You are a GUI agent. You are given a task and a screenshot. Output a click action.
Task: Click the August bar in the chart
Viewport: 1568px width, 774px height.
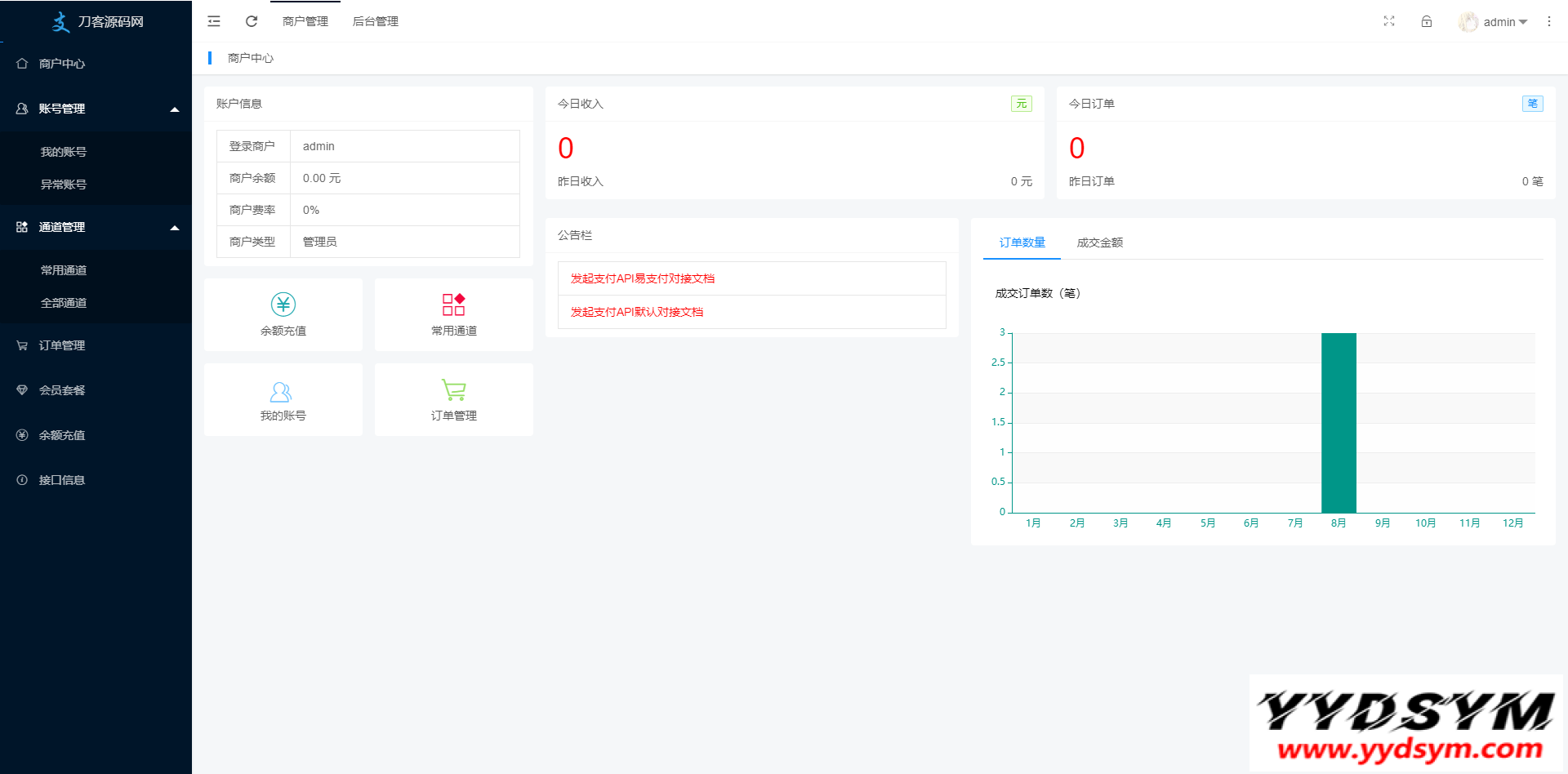(1339, 422)
